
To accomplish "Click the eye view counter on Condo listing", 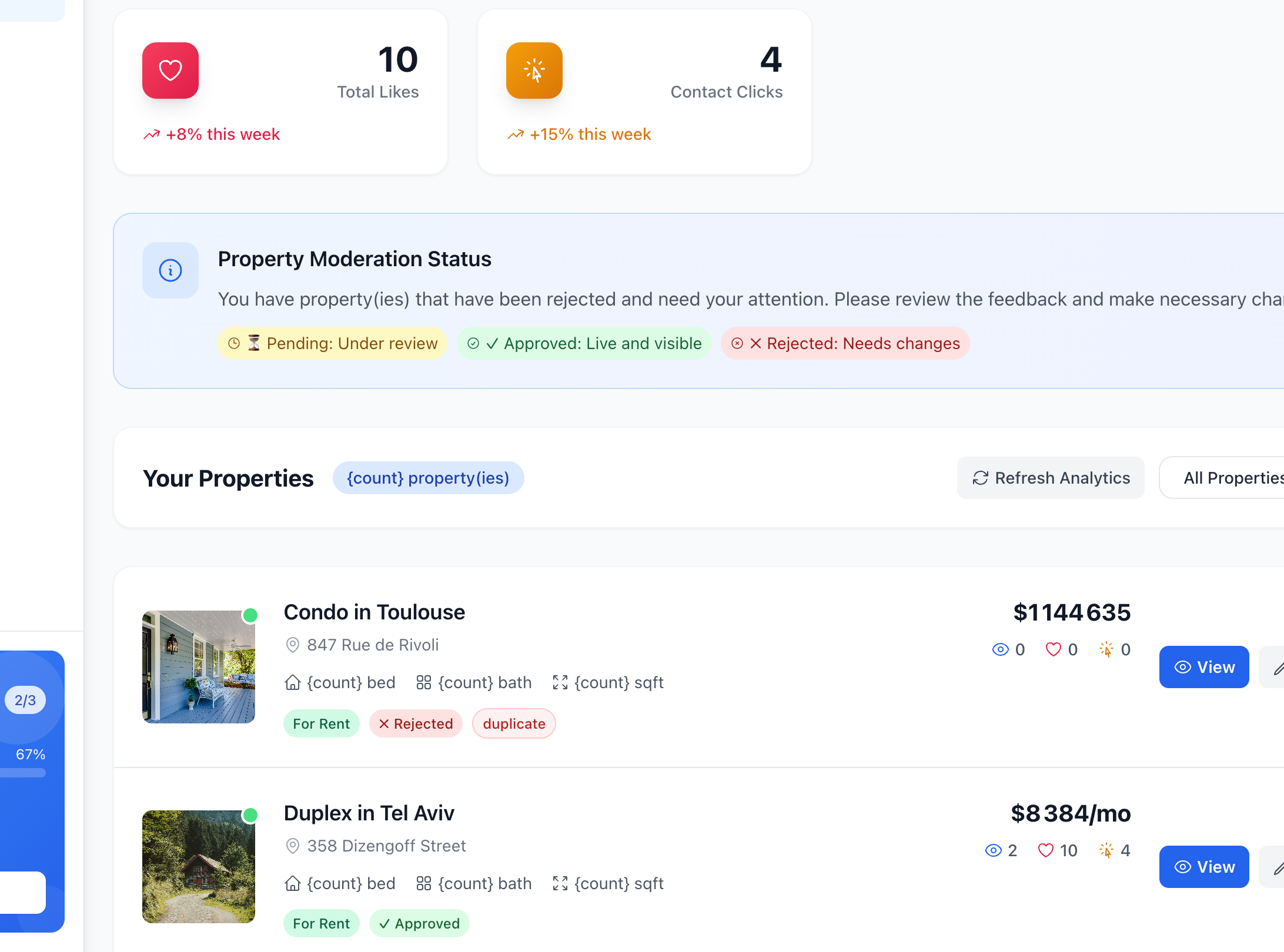I will point(1008,649).
